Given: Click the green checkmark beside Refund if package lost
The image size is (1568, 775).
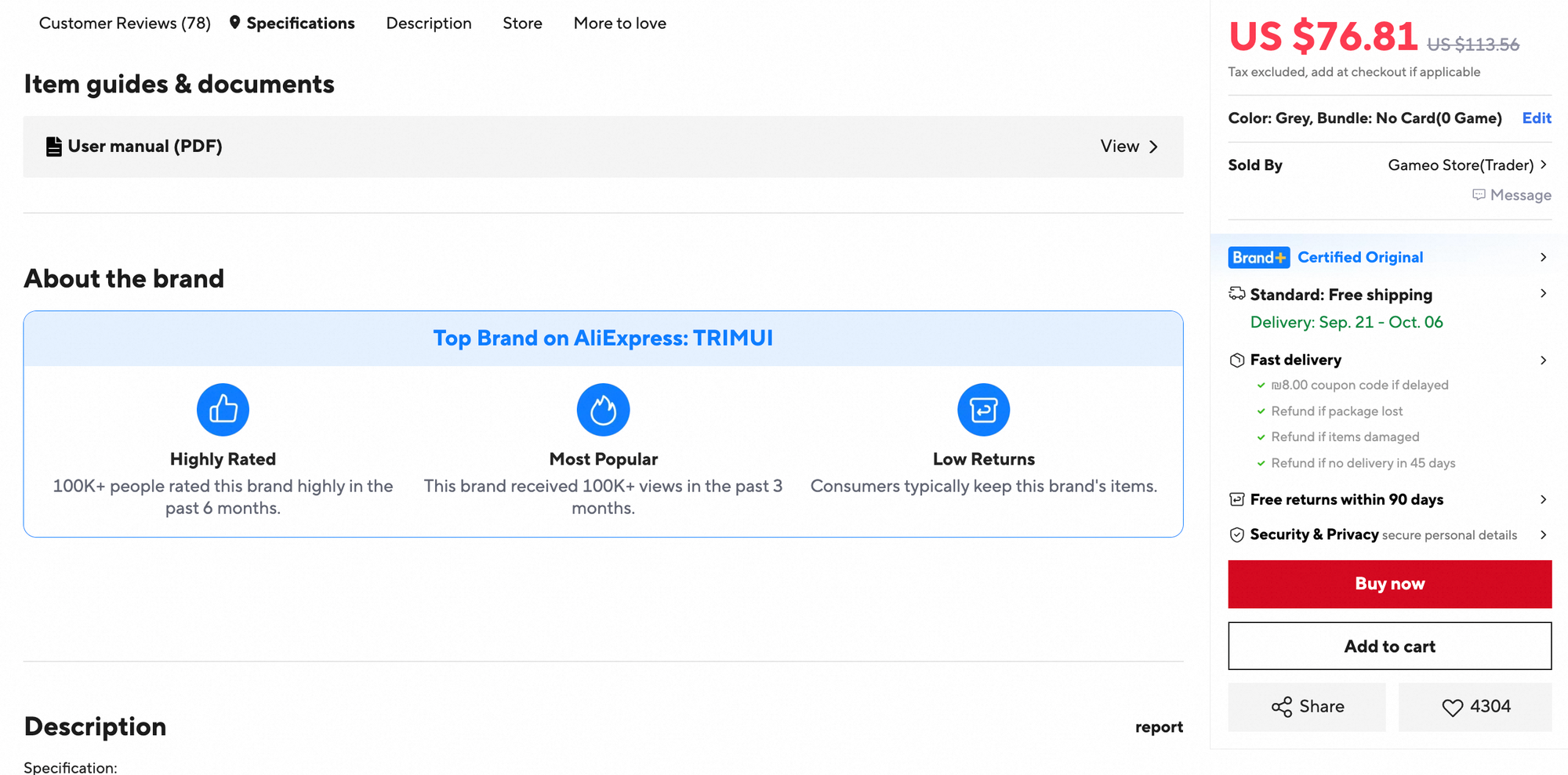Looking at the screenshot, I should tap(1261, 411).
